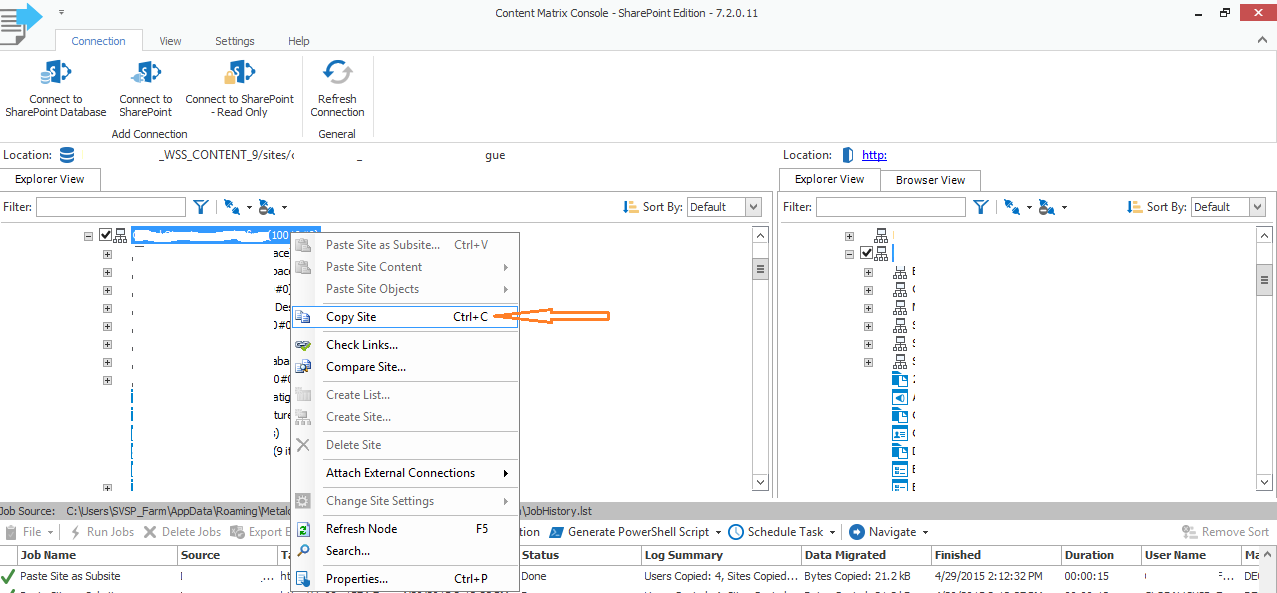Click the disconnect plug icon in right pane toolbar
The image size is (1277, 593).
[1046, 207]
